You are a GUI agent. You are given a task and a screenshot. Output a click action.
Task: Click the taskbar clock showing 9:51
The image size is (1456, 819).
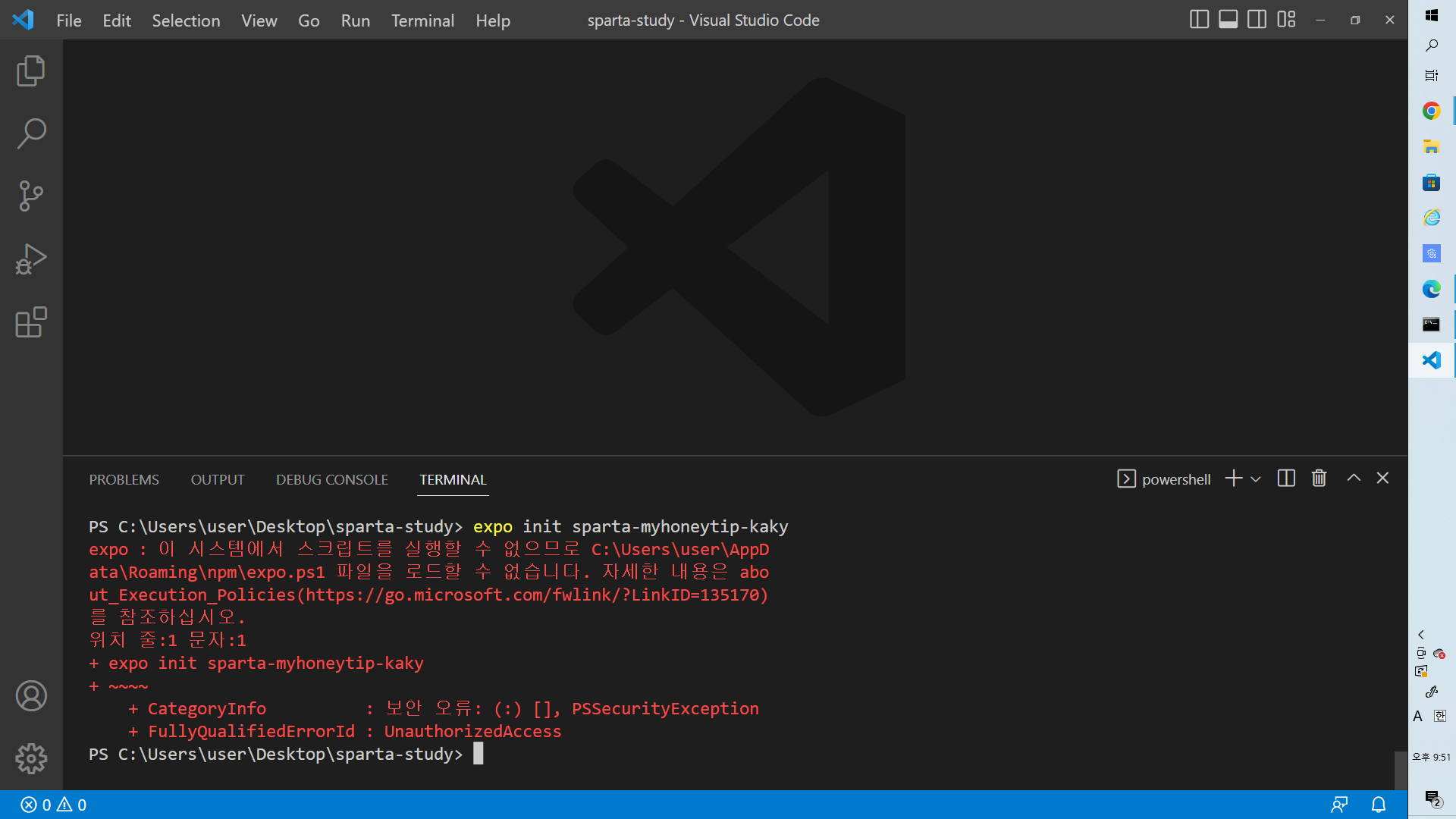tap(1432, 757)
